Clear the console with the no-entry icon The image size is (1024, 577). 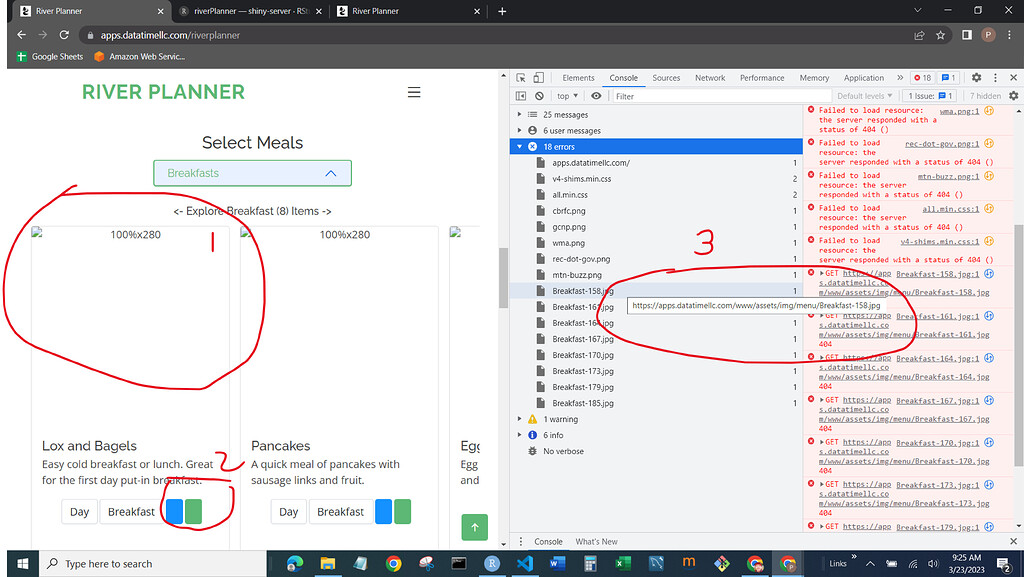click(539, 95)
